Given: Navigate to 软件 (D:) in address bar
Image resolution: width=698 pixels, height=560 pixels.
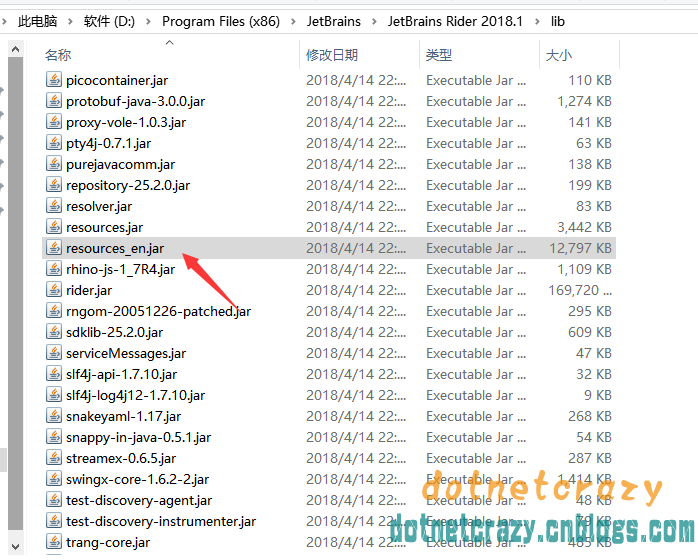Looking at the screenshot, I should click(109, 21).
